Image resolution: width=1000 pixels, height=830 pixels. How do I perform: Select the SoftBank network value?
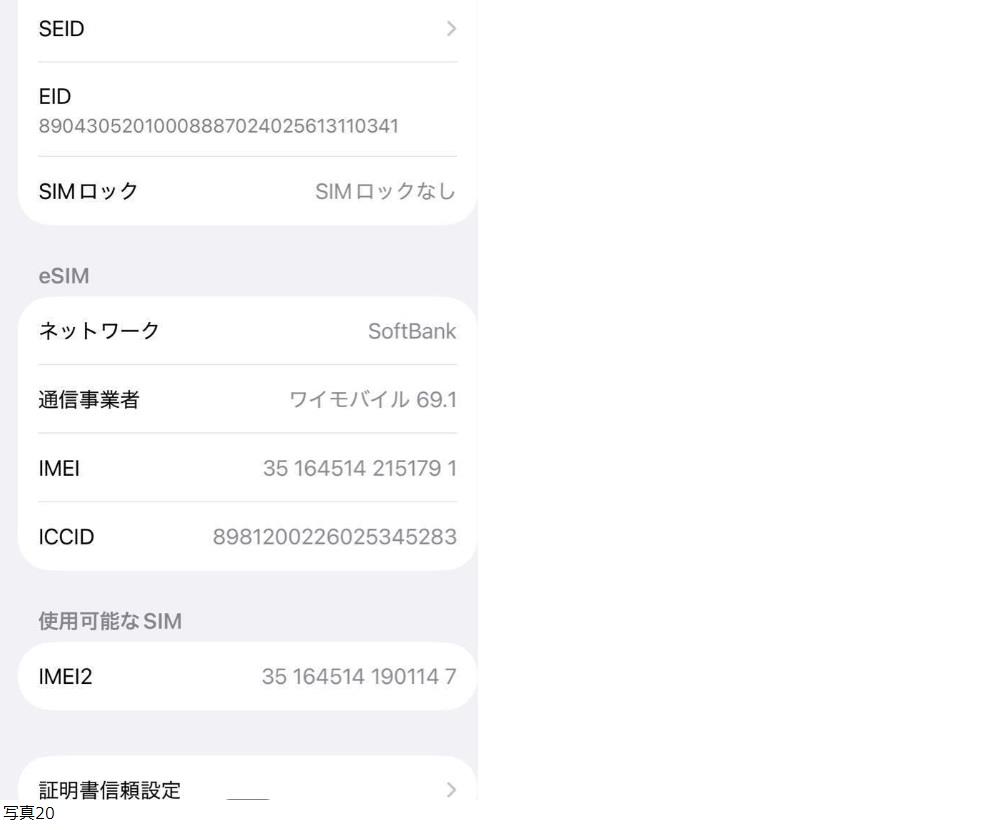tap(412, 331)
